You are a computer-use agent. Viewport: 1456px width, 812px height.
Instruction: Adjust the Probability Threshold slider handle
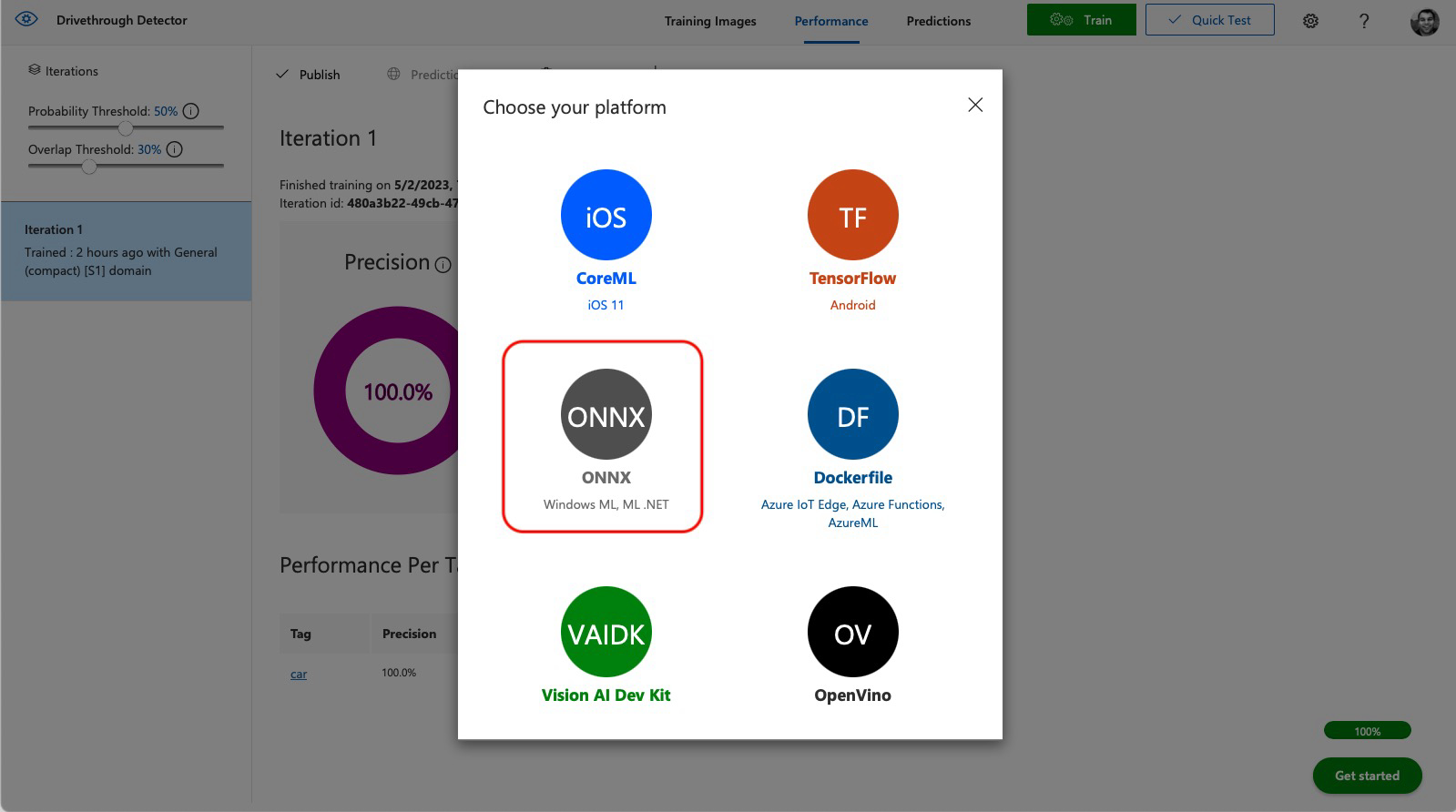tap(126, 127)
